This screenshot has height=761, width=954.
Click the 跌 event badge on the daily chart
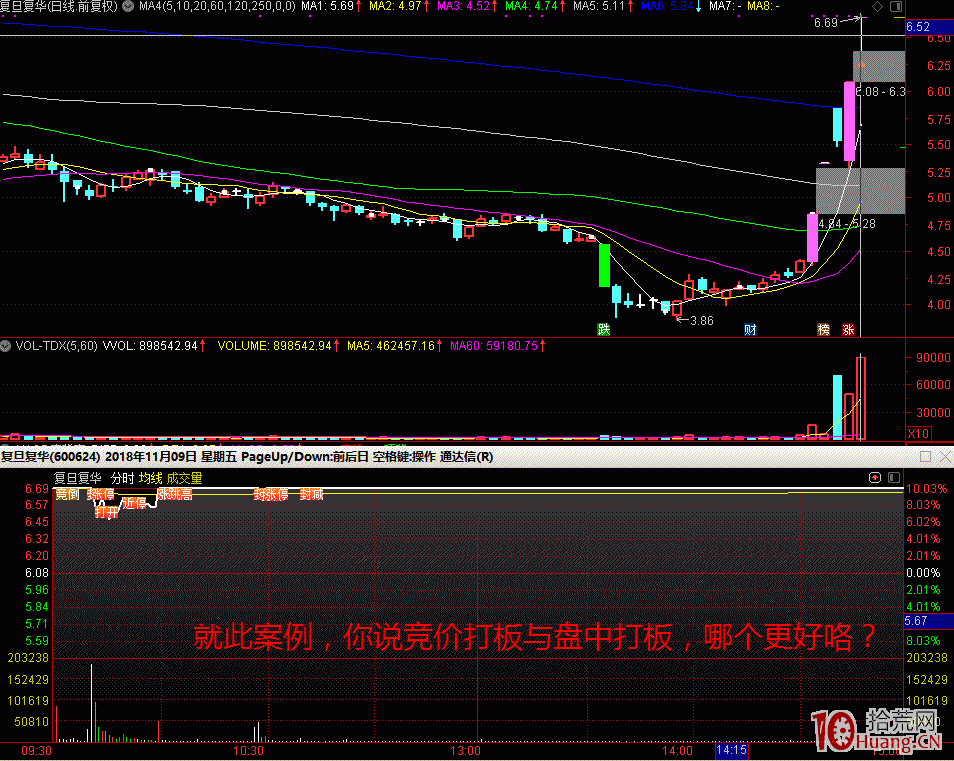point(604,327)
